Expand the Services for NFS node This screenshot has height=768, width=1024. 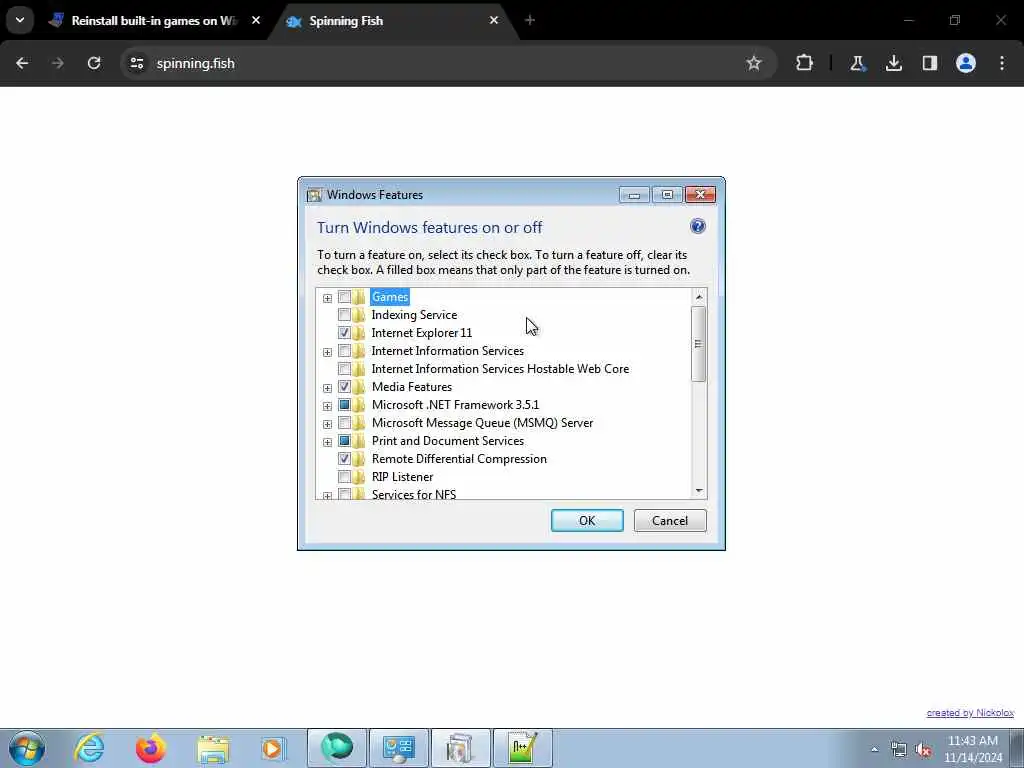[327, 496]
